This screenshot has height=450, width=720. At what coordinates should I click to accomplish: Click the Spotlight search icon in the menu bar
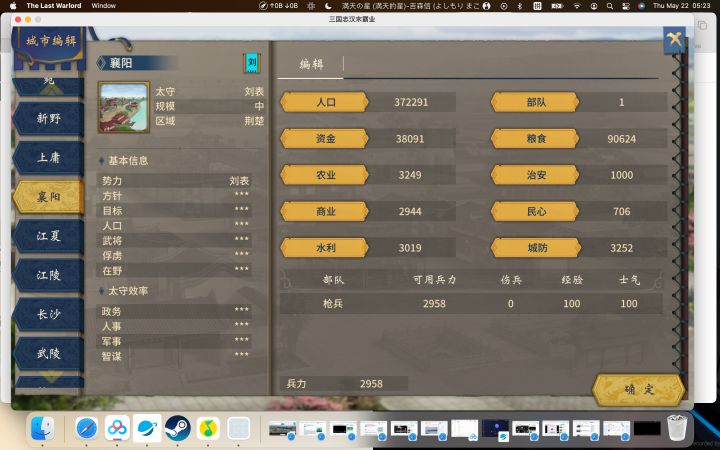pyautogui.click(x=610, y=6)
